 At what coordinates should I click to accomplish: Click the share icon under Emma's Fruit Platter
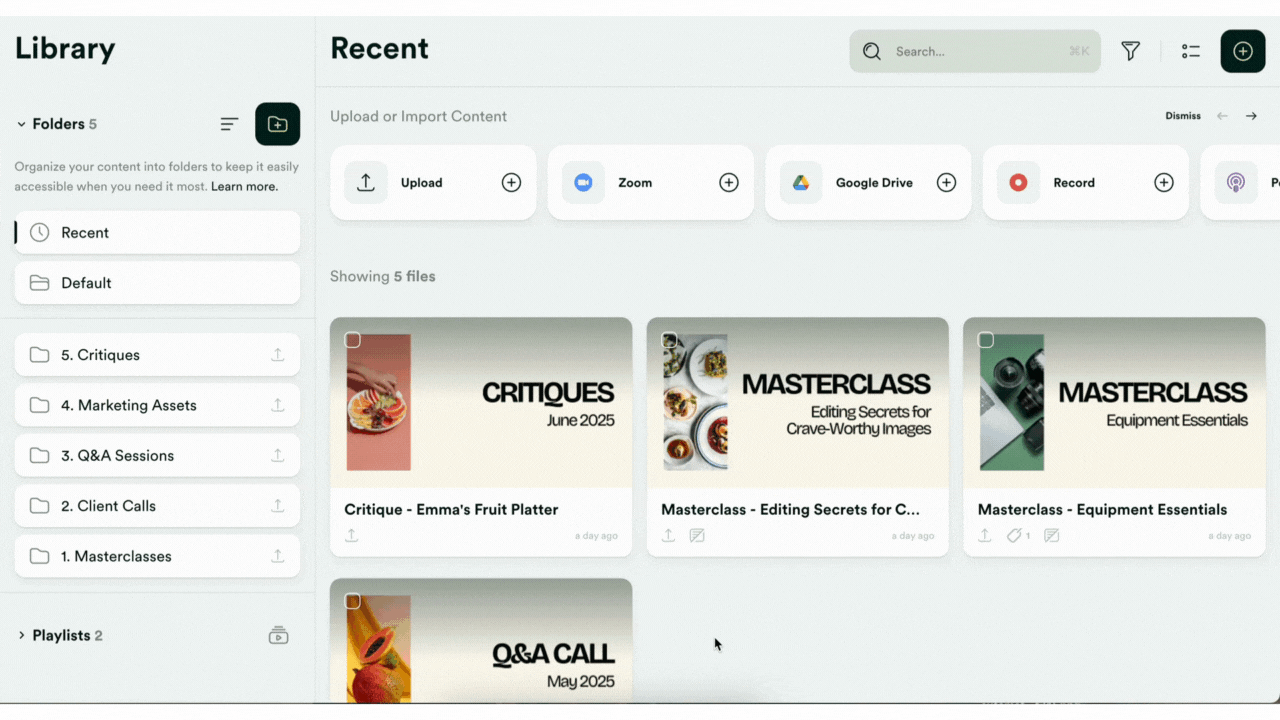point(352,536)
